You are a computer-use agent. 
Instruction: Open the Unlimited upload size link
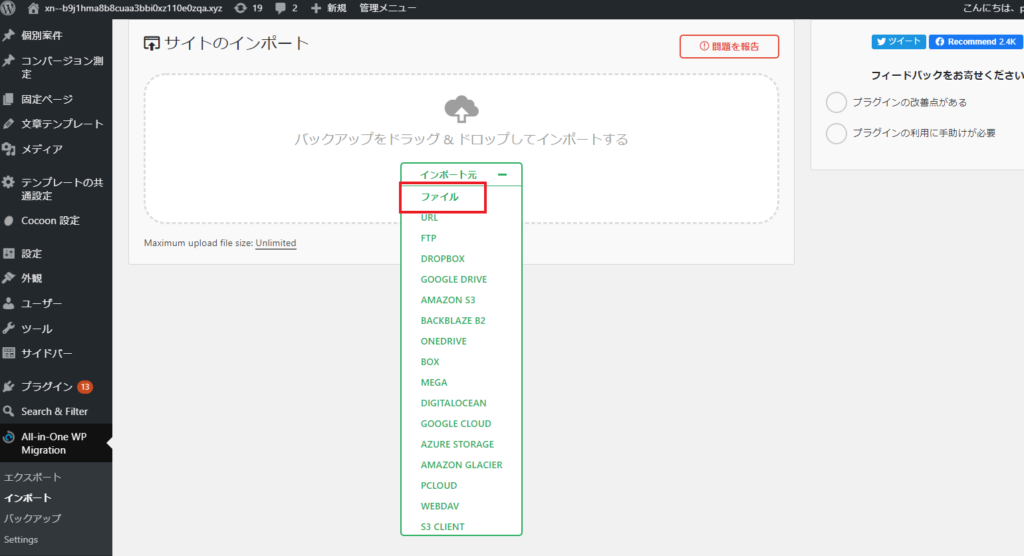[276, 243]
